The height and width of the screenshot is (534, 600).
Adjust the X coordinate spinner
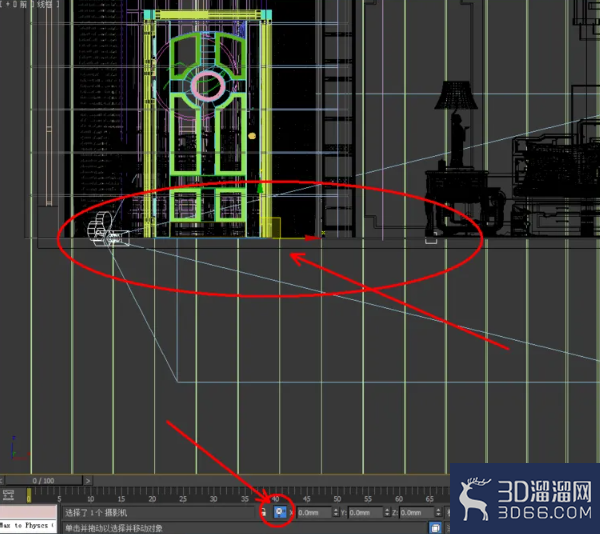(x=336, y=512)
